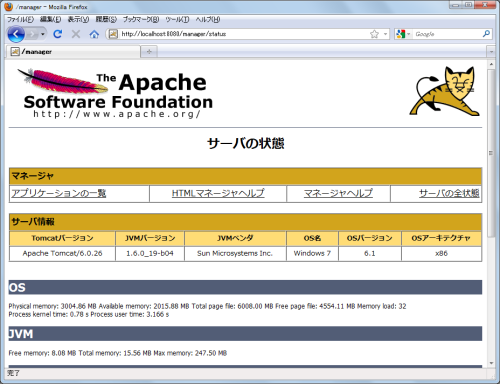Click the JVMバージョン column header
Viewport: 500px width, 384px height.
click(150, 238)
